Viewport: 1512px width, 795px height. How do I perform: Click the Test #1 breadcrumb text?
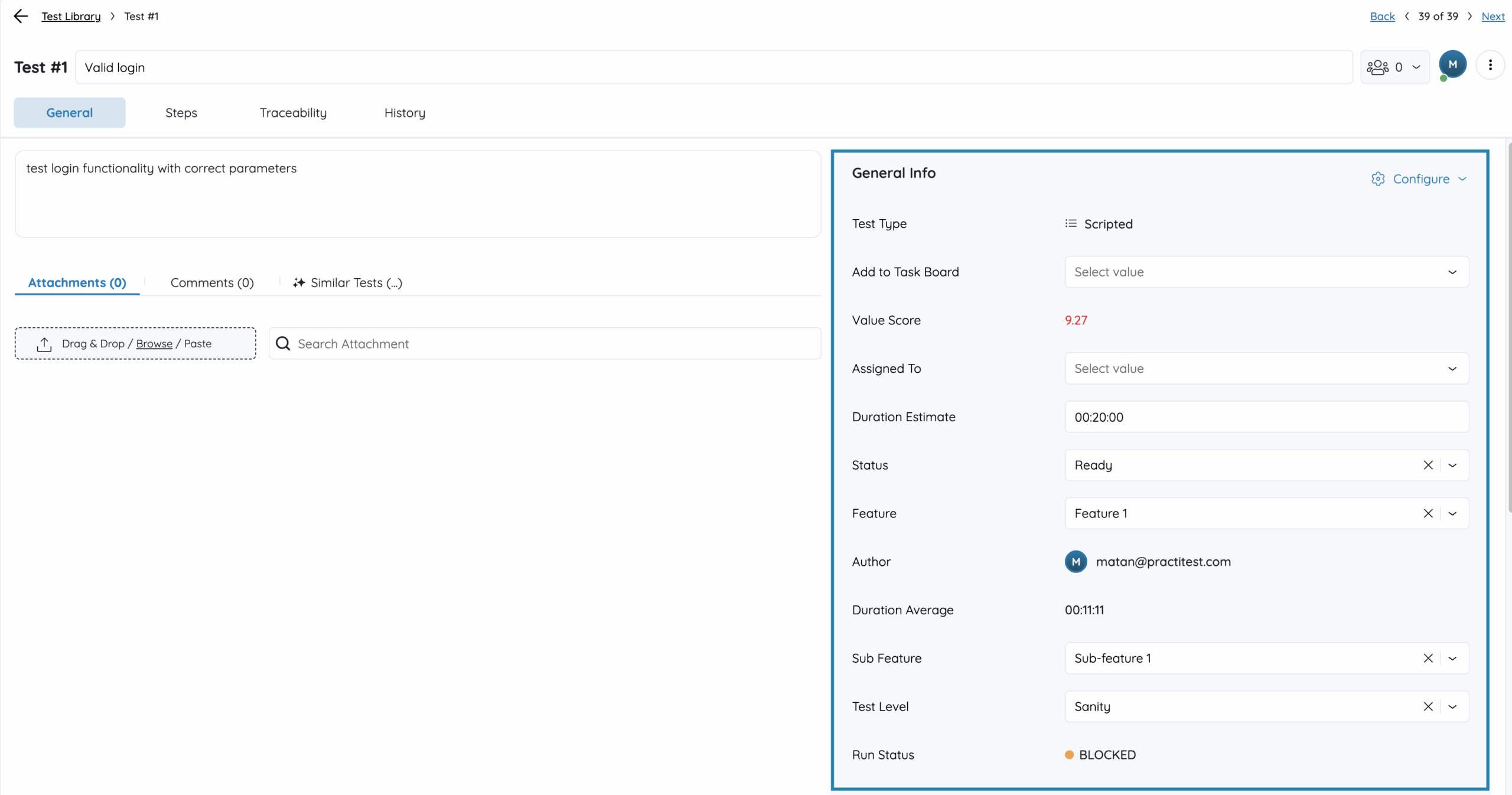click(x=141, y=17)
